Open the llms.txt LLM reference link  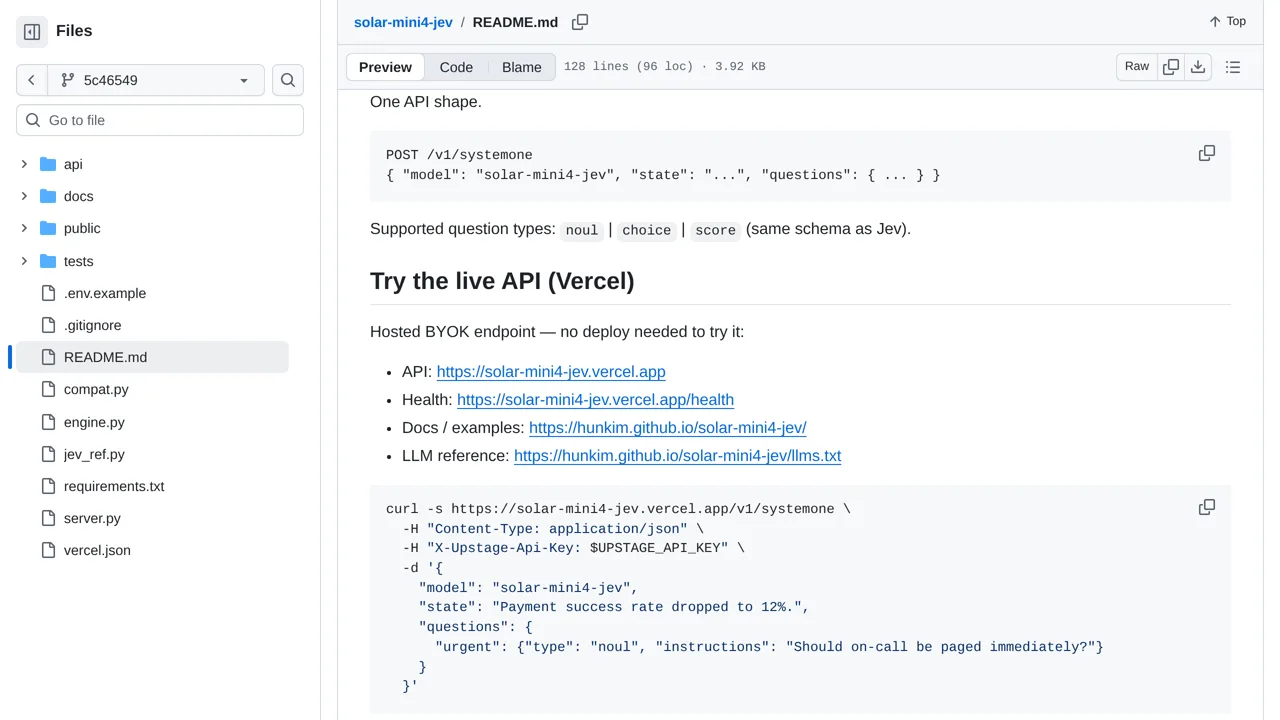[x=677, y=456]
